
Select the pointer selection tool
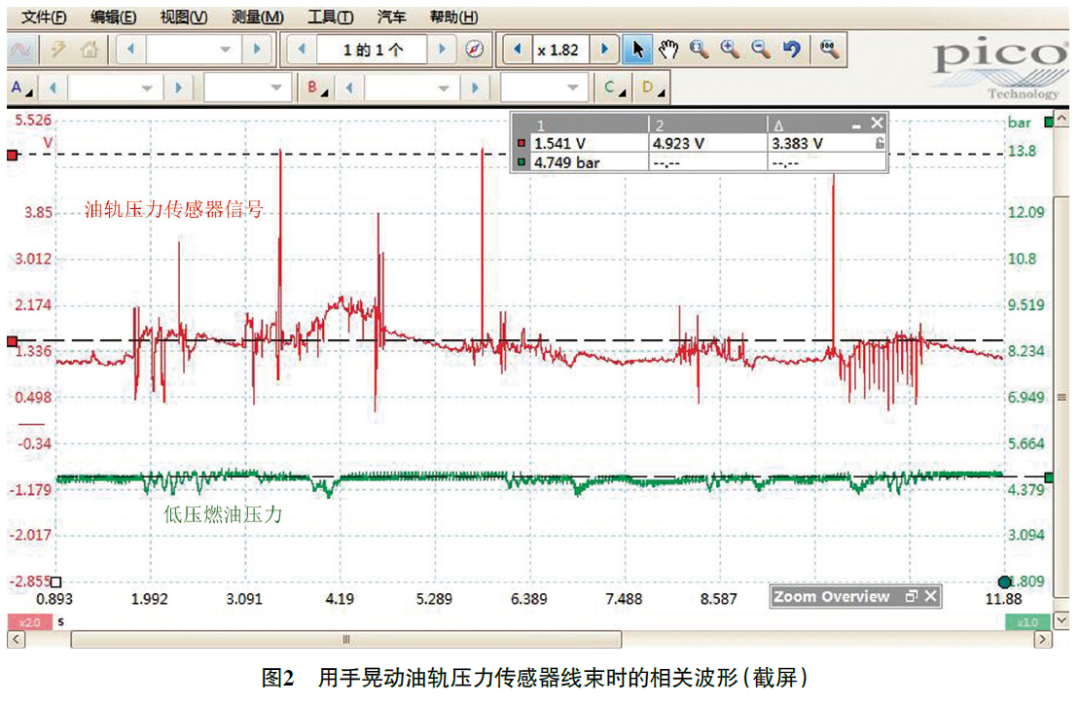coord(638,50)
